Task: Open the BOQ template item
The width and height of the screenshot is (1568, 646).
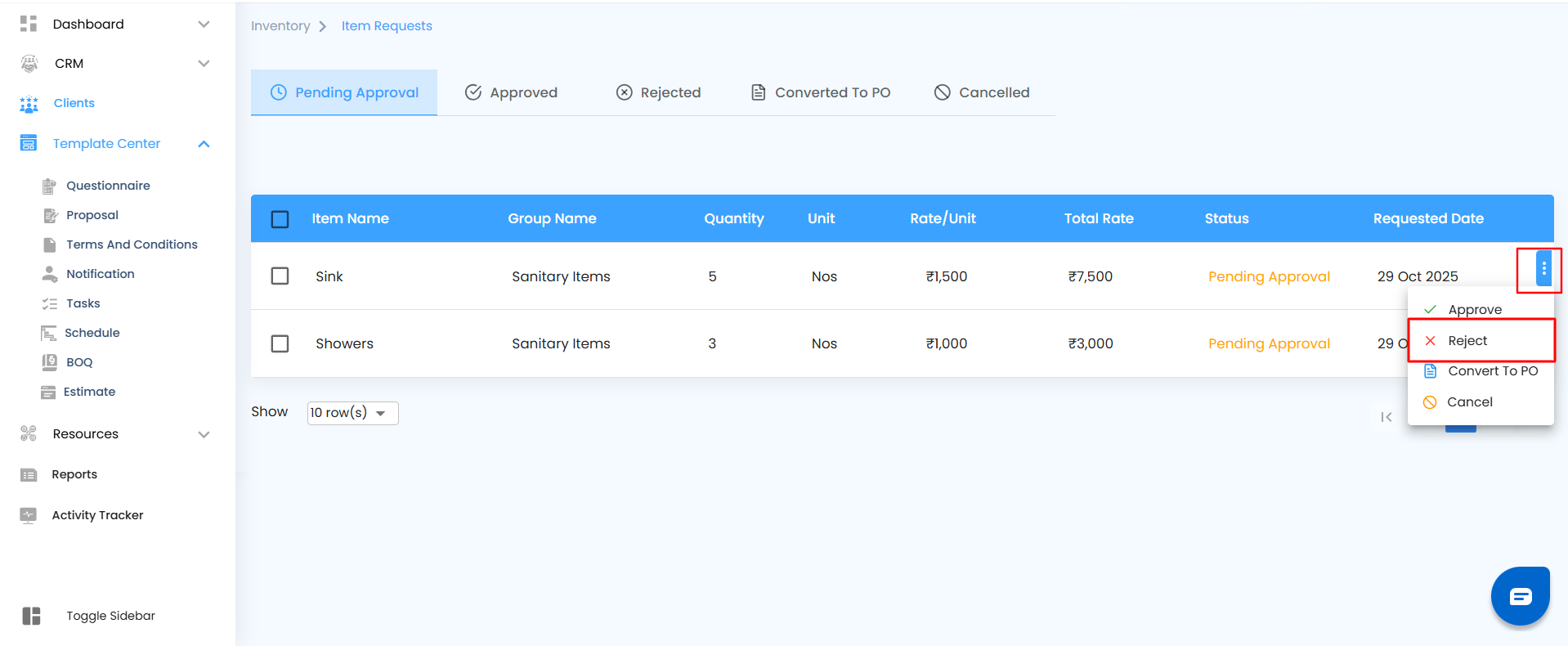Action: point(79,362)
